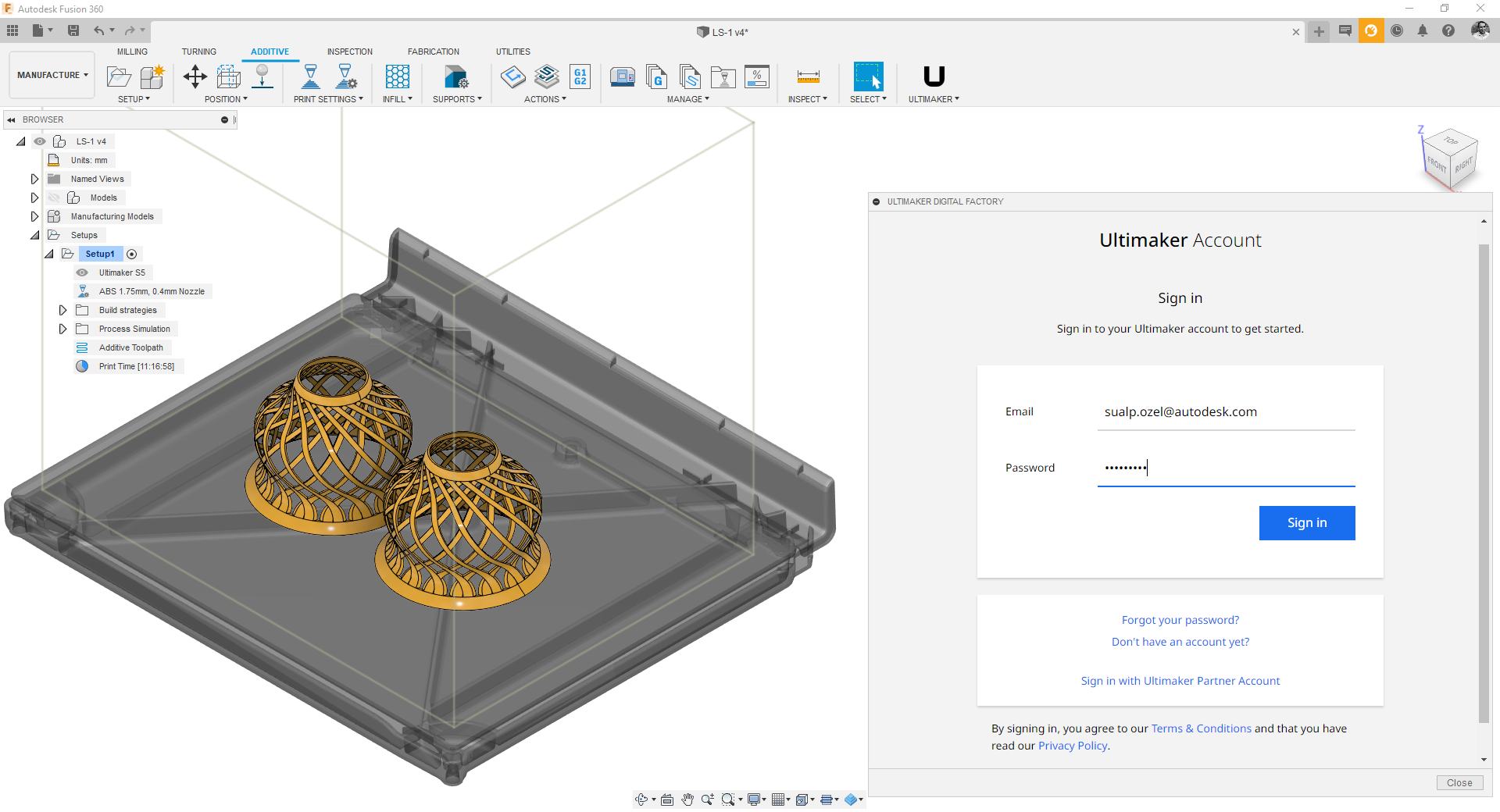Click the Ultimaker panel vertical scrollbar
1500x812 pixels.
coord(1483,484)
